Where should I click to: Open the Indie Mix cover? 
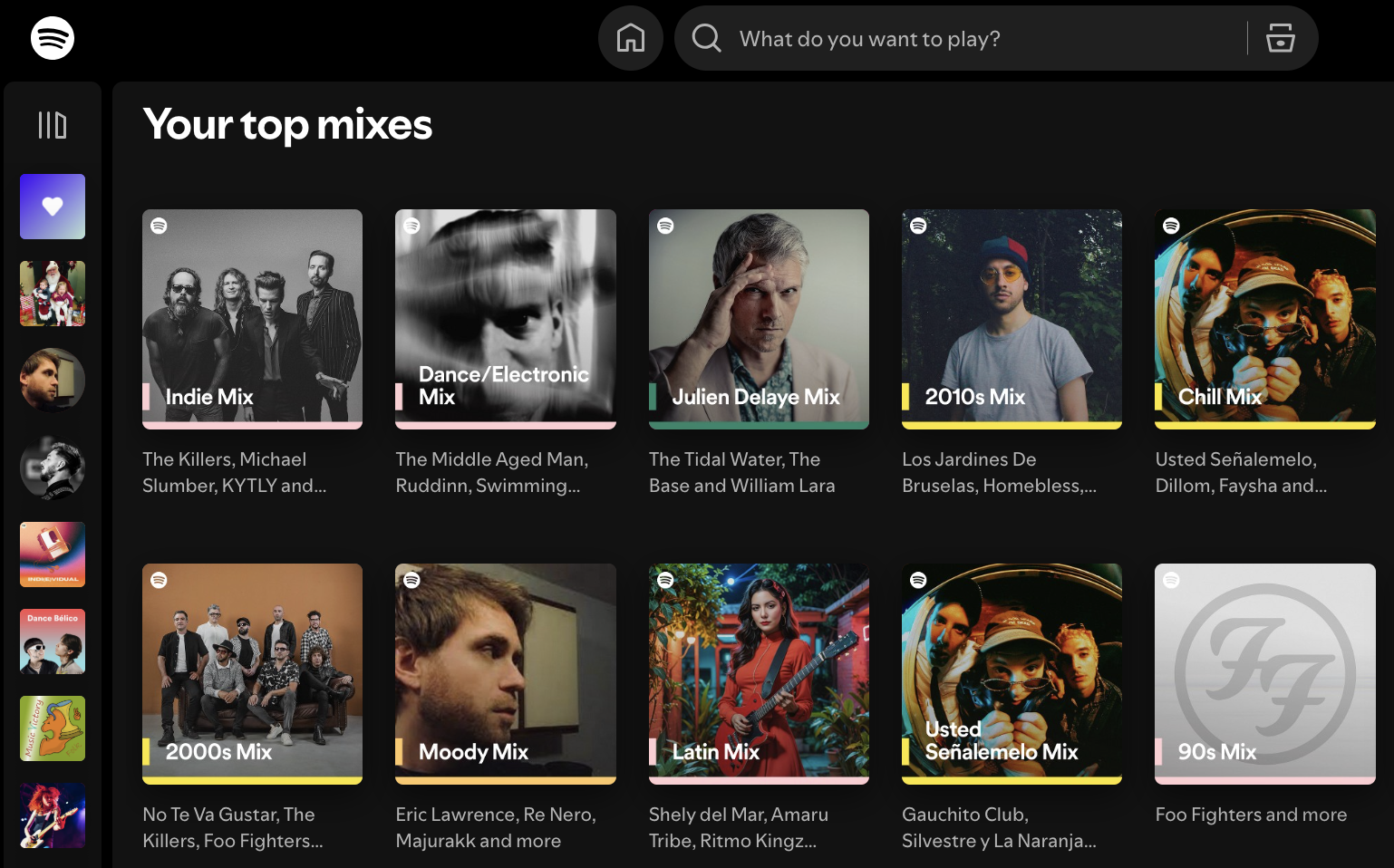[252, 319]
